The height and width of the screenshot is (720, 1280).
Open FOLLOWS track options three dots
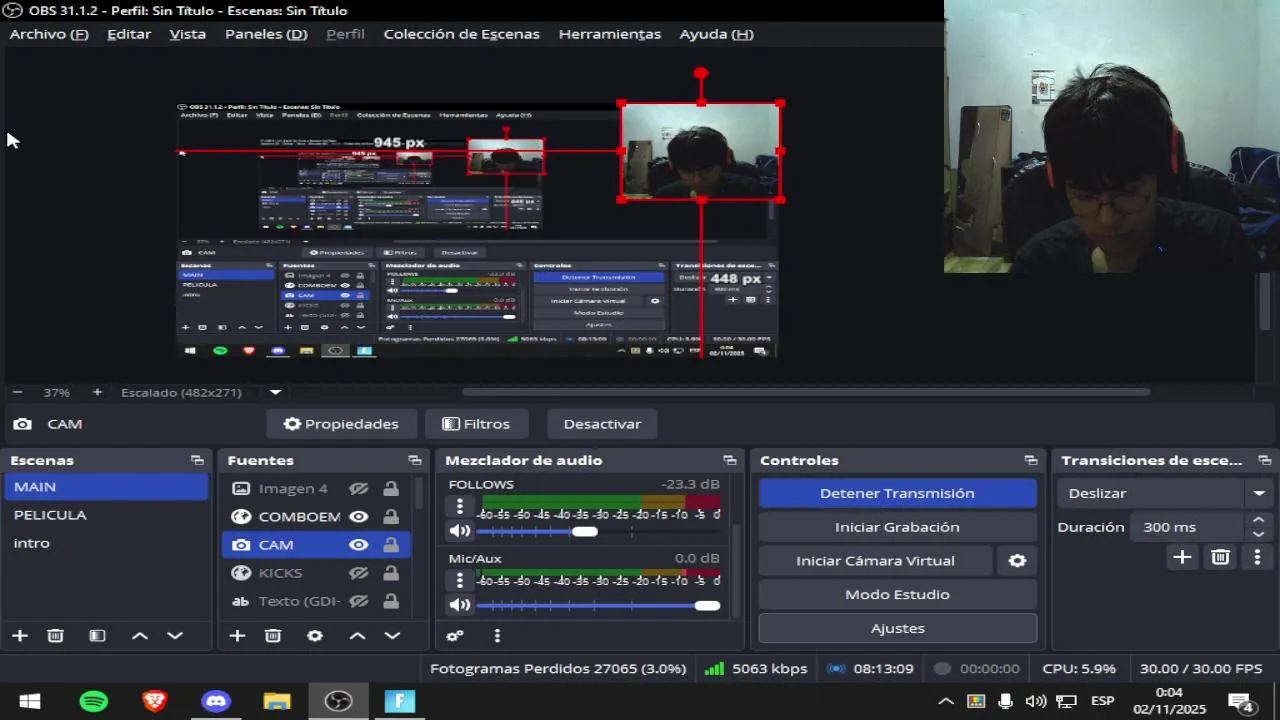[460, 506]
